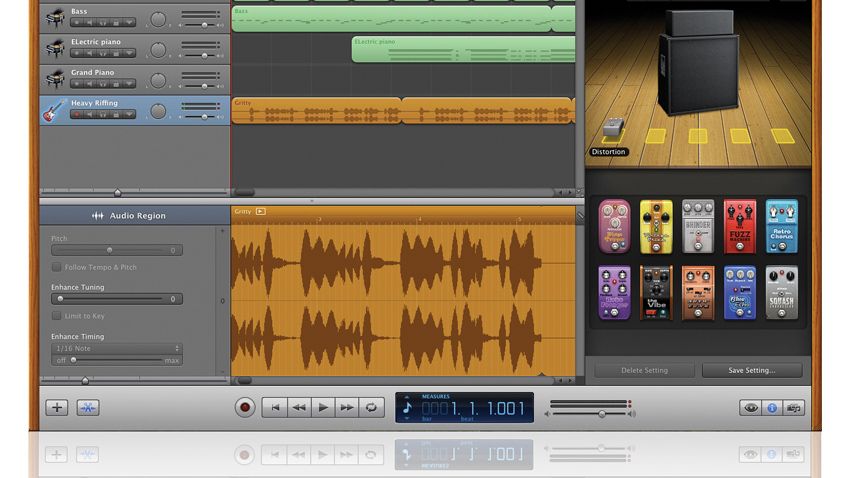Select the Distortion pedal on the stage floor

coord(613,127)
